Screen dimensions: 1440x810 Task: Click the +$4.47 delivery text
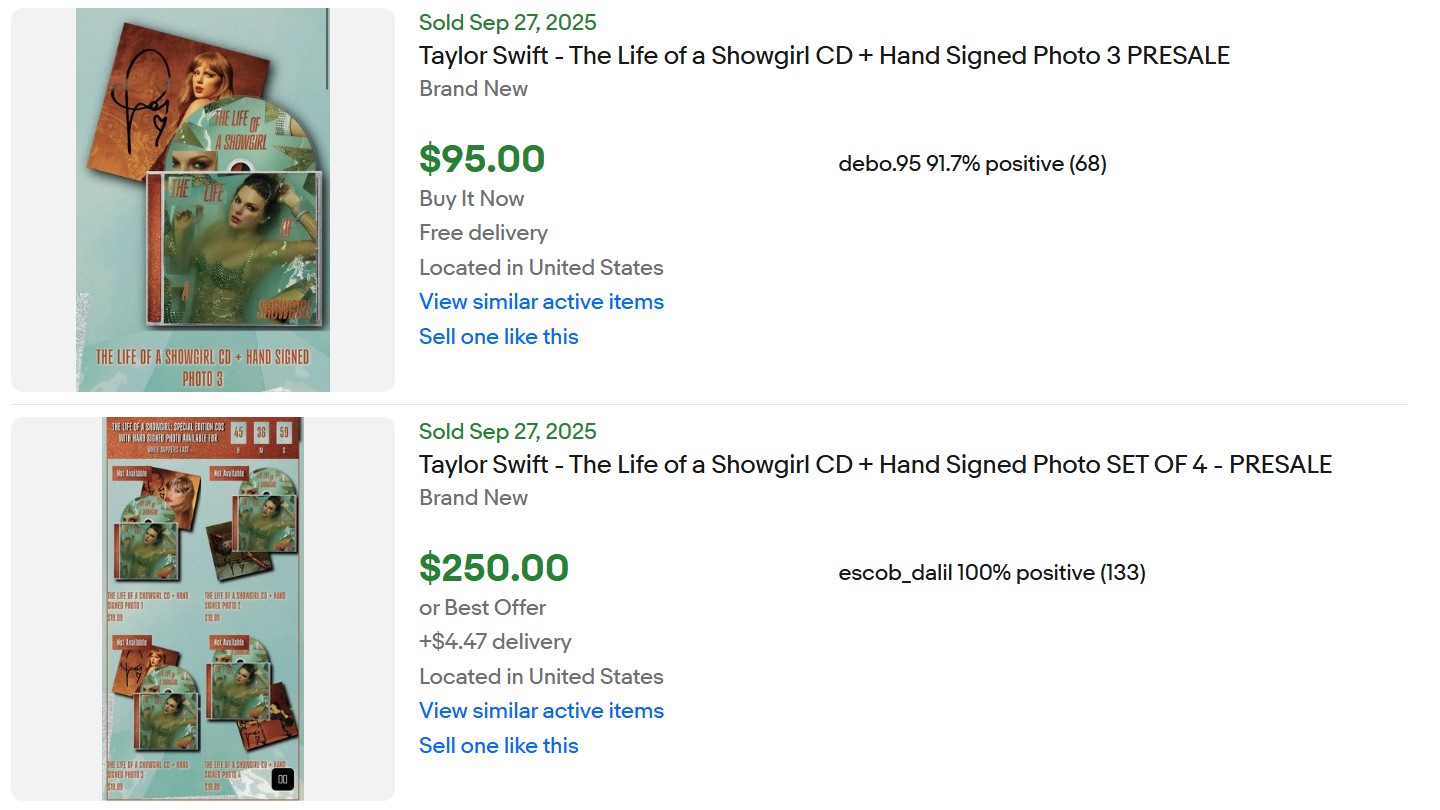tap(495, 642)
